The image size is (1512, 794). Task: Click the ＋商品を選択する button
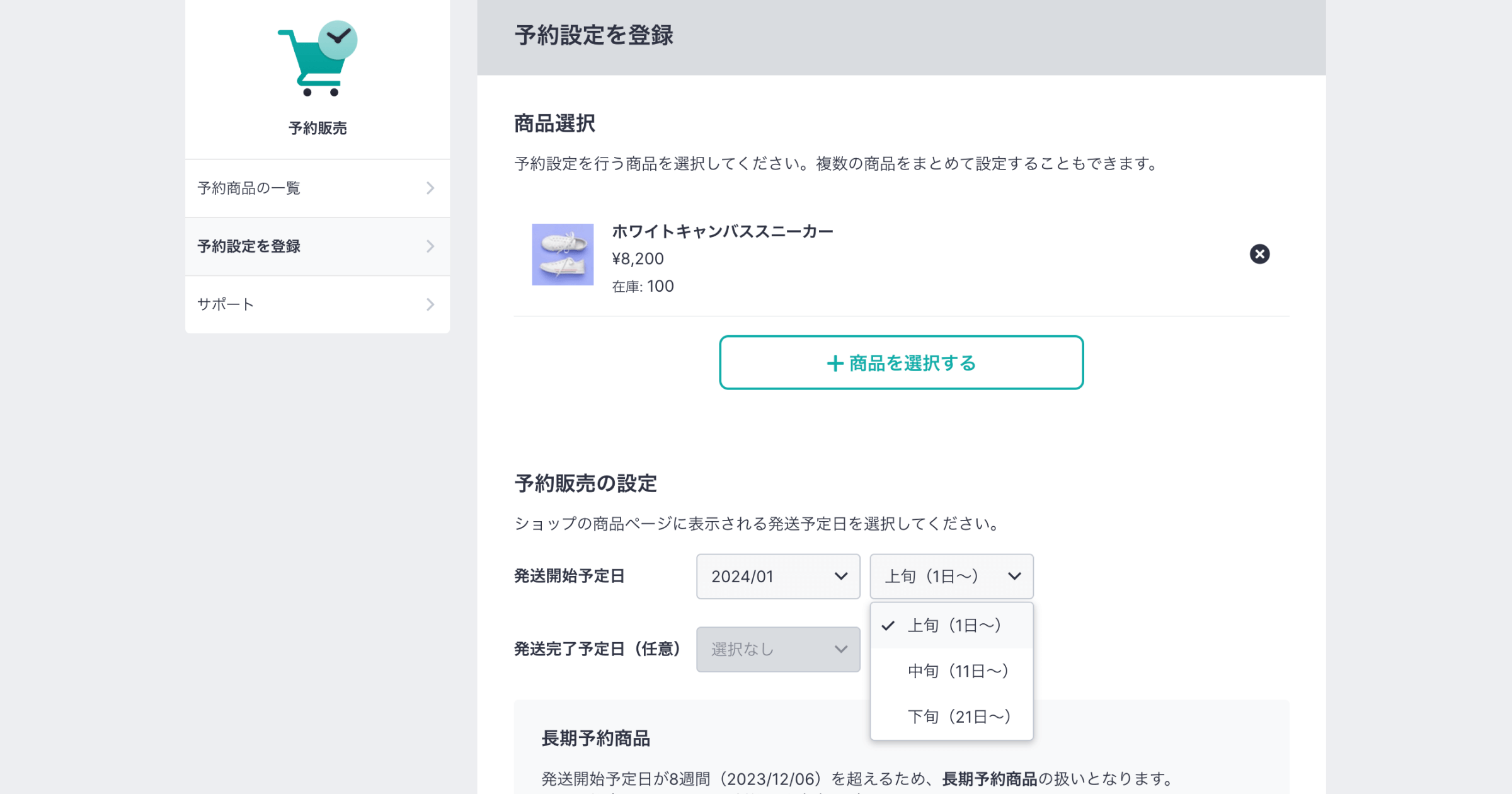(x=902, y=362)
